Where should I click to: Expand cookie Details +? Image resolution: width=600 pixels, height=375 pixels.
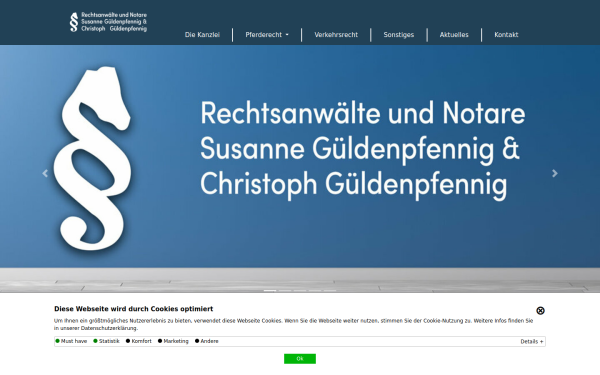pos(532,341)
